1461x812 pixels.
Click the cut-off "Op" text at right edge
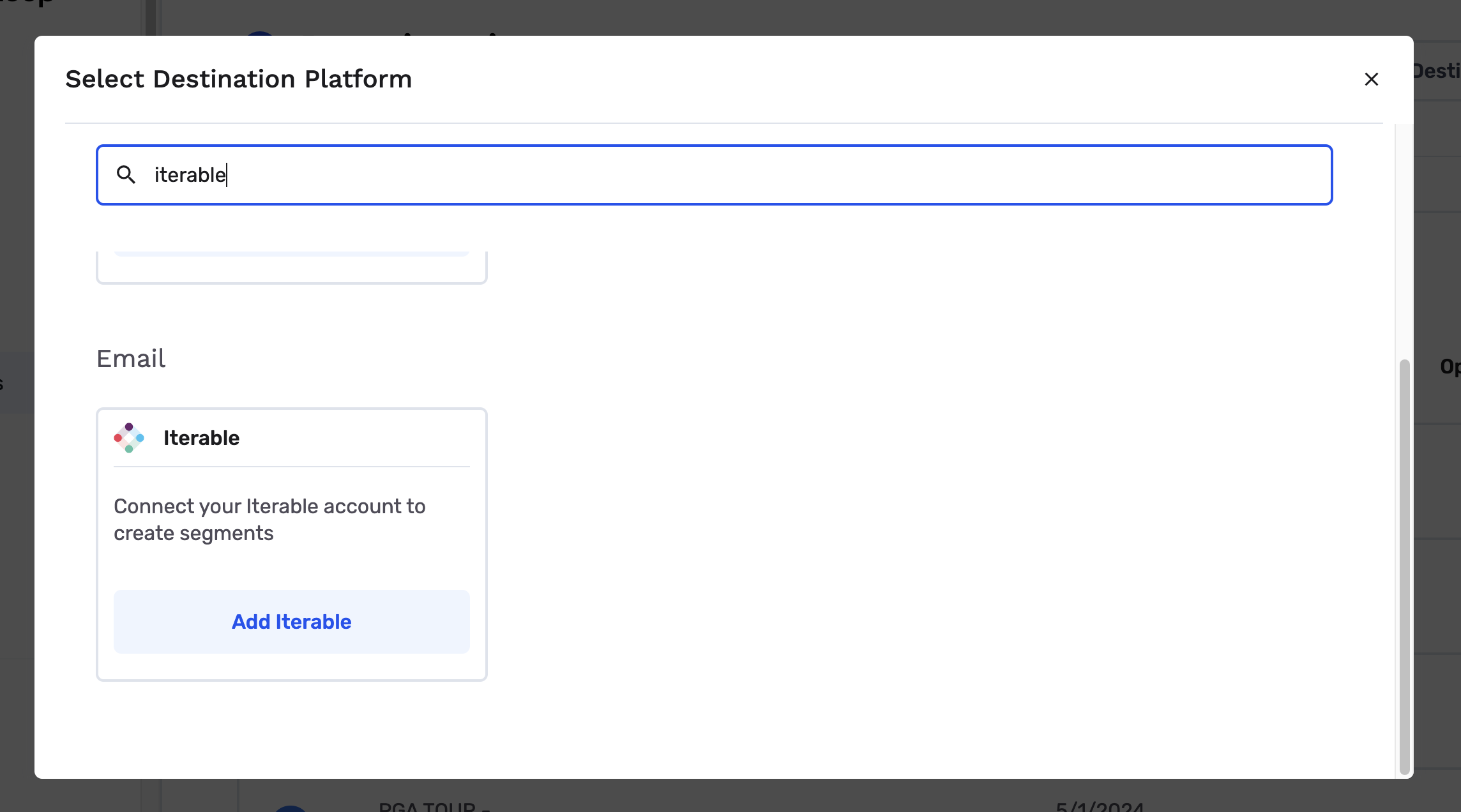click(1450, 366)
